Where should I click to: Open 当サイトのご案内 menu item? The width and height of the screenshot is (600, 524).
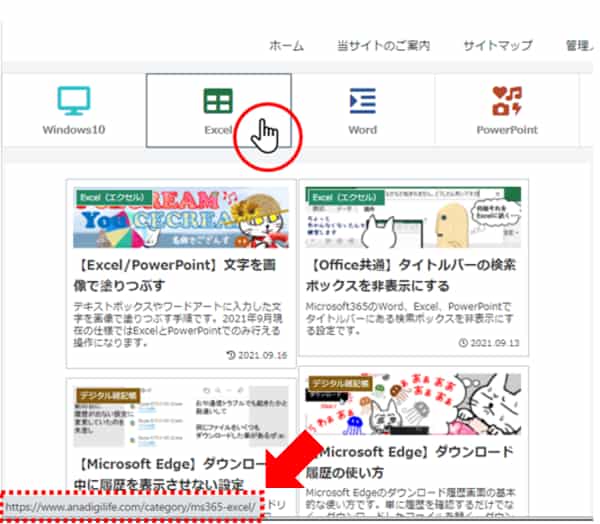click(383, 46)
